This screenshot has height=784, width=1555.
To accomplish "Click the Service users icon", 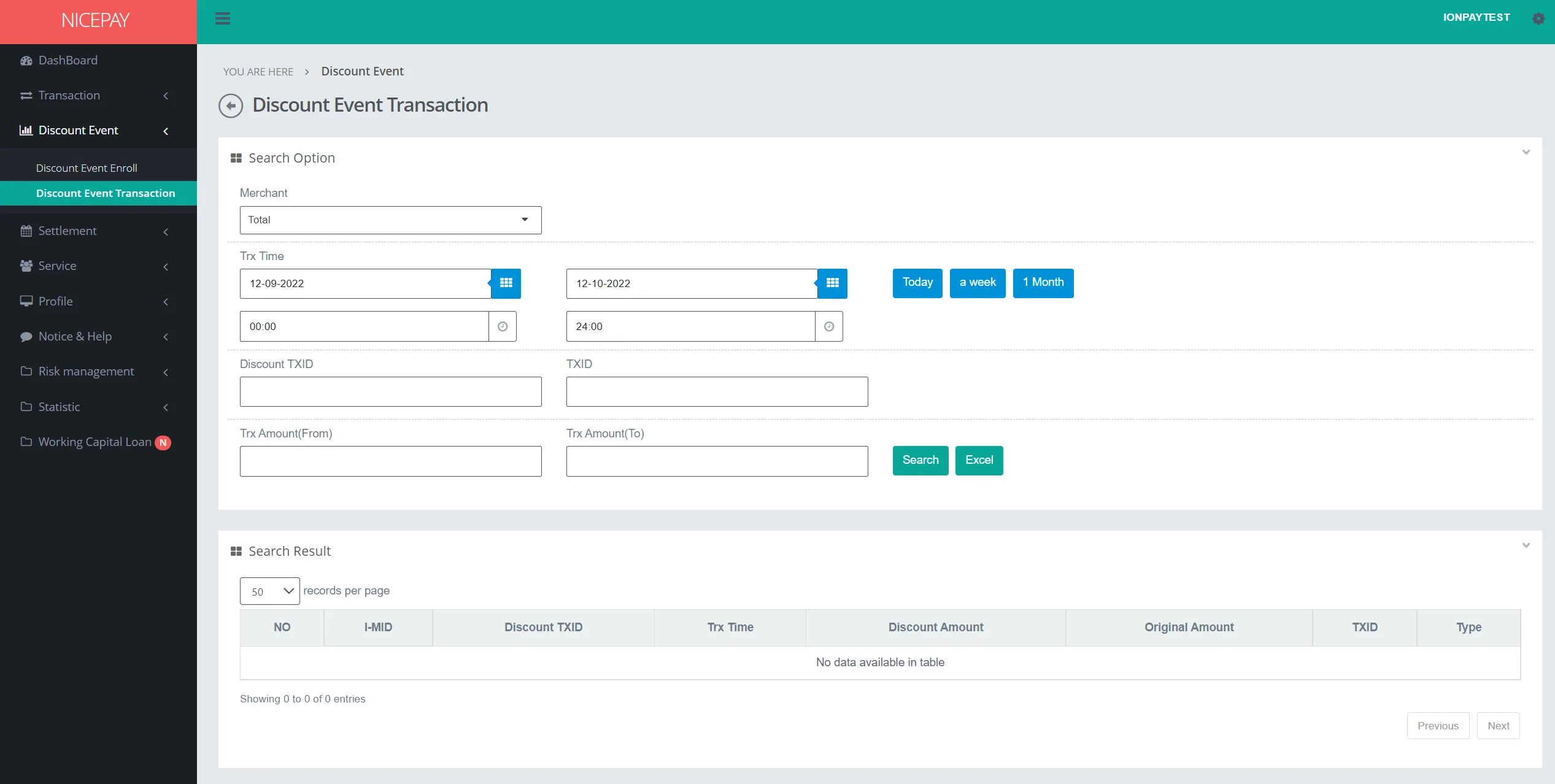I will tap(26, 266).
